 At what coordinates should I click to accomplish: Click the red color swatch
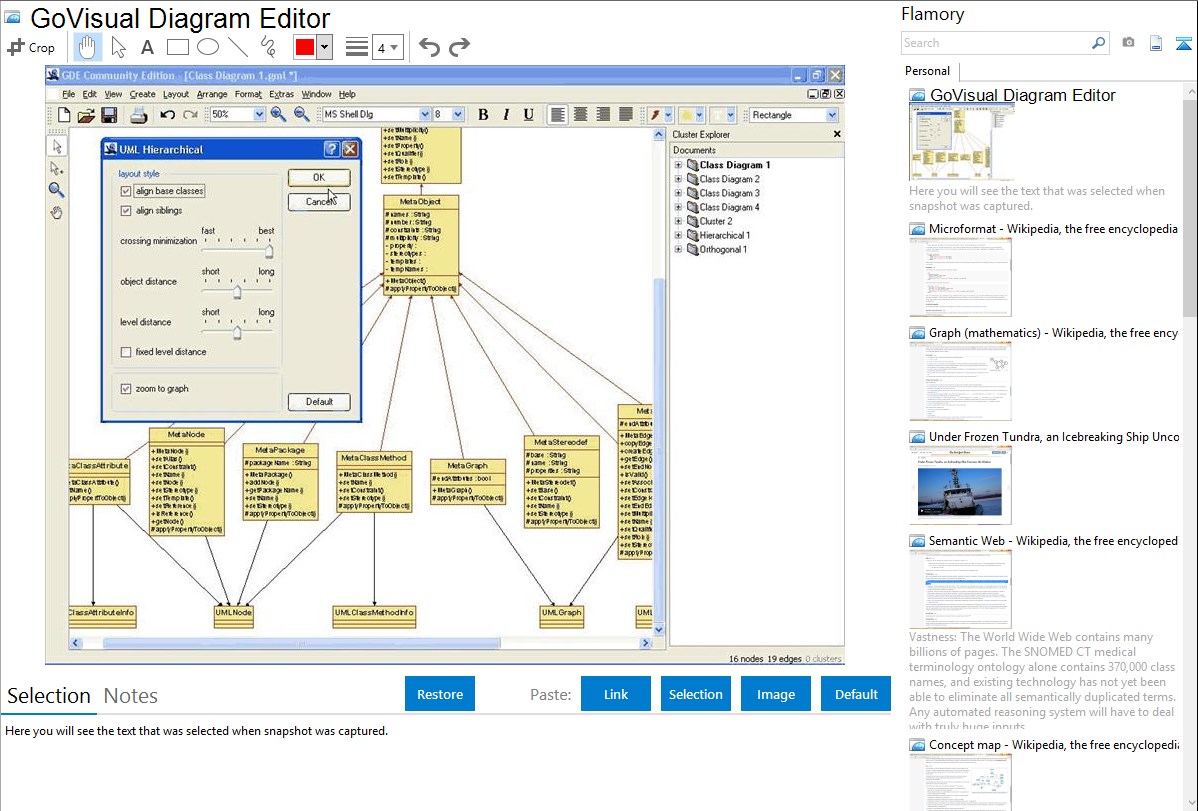click(x=305, y=47)
